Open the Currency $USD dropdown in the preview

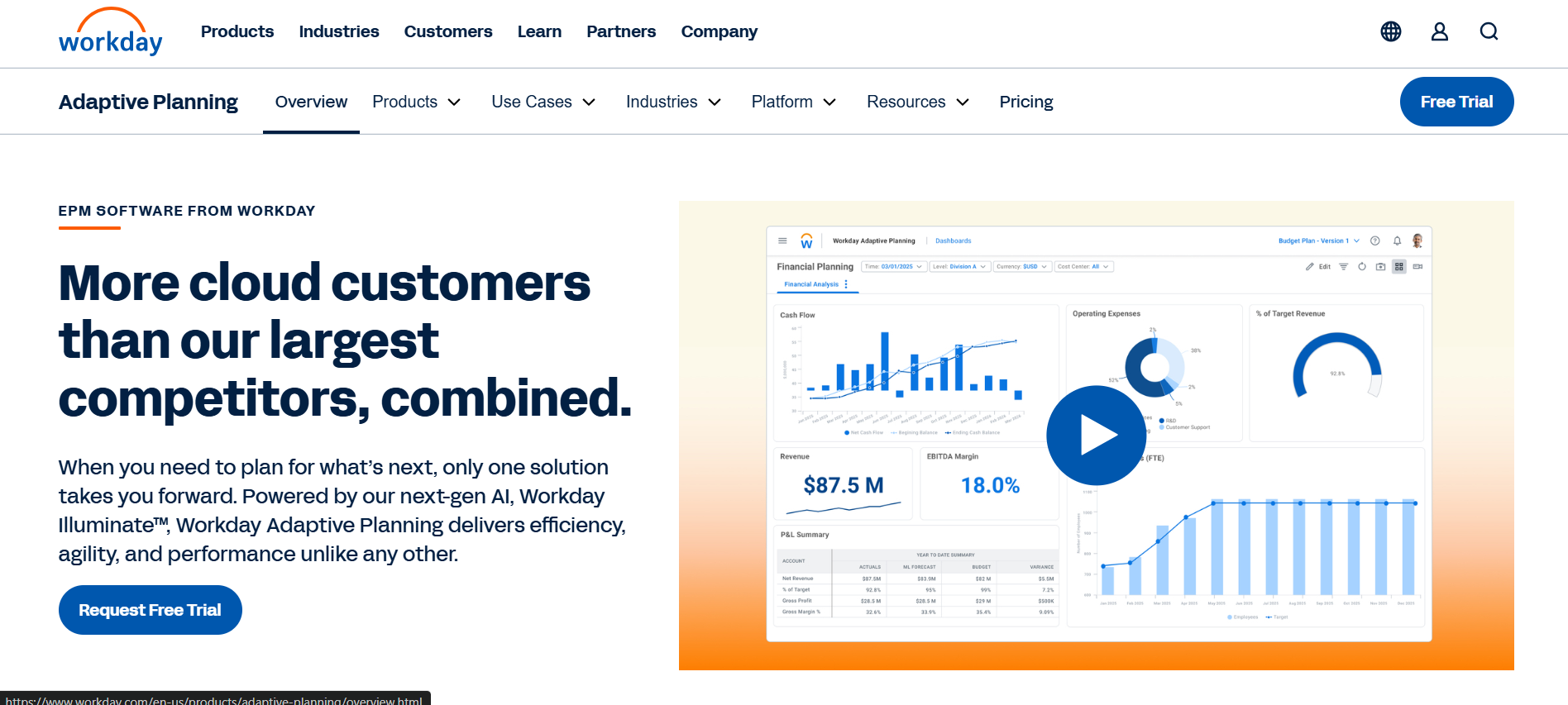click(1022, 266)
